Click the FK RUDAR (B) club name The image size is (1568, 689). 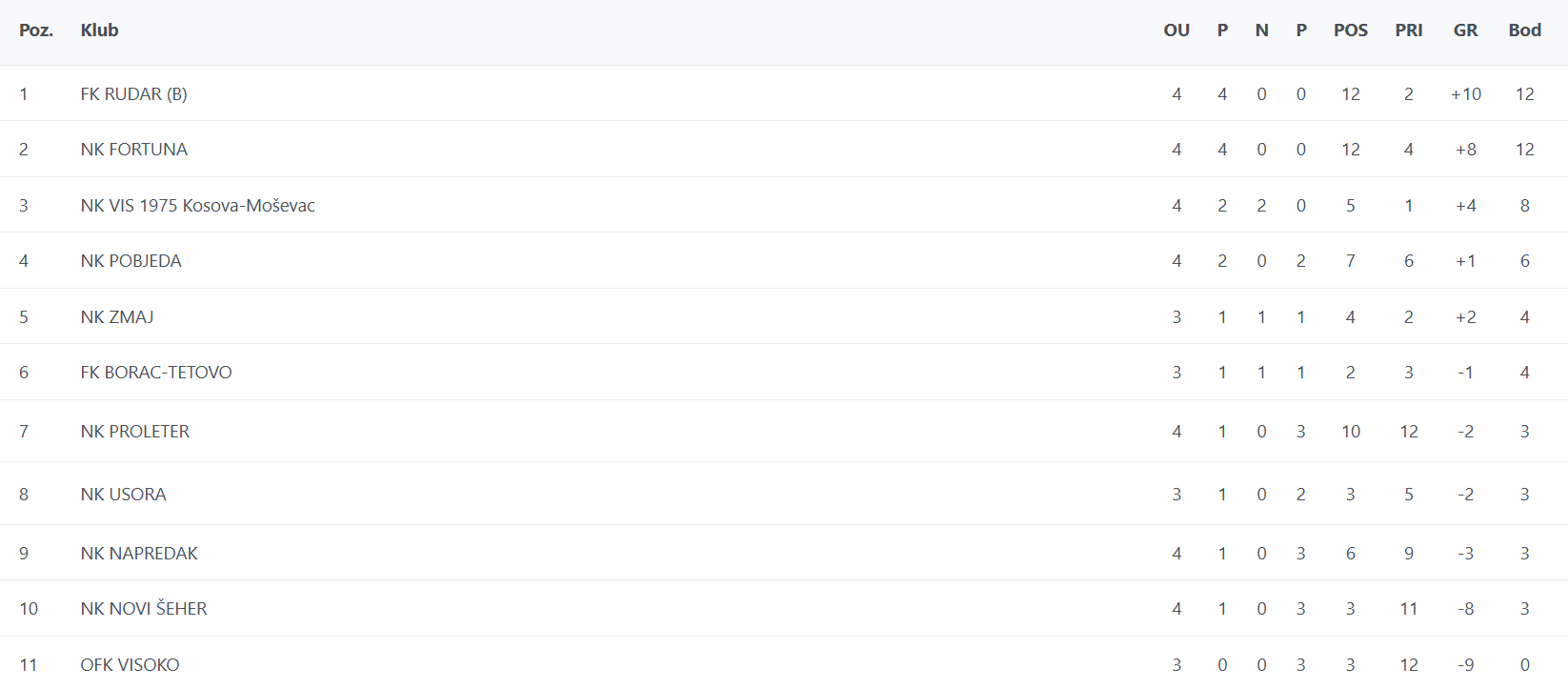coord(133,94)
